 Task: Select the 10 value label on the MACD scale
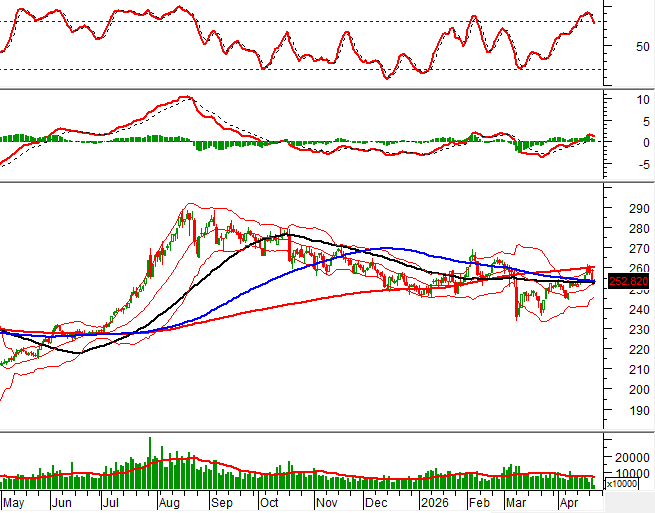(x=616, y=100)
